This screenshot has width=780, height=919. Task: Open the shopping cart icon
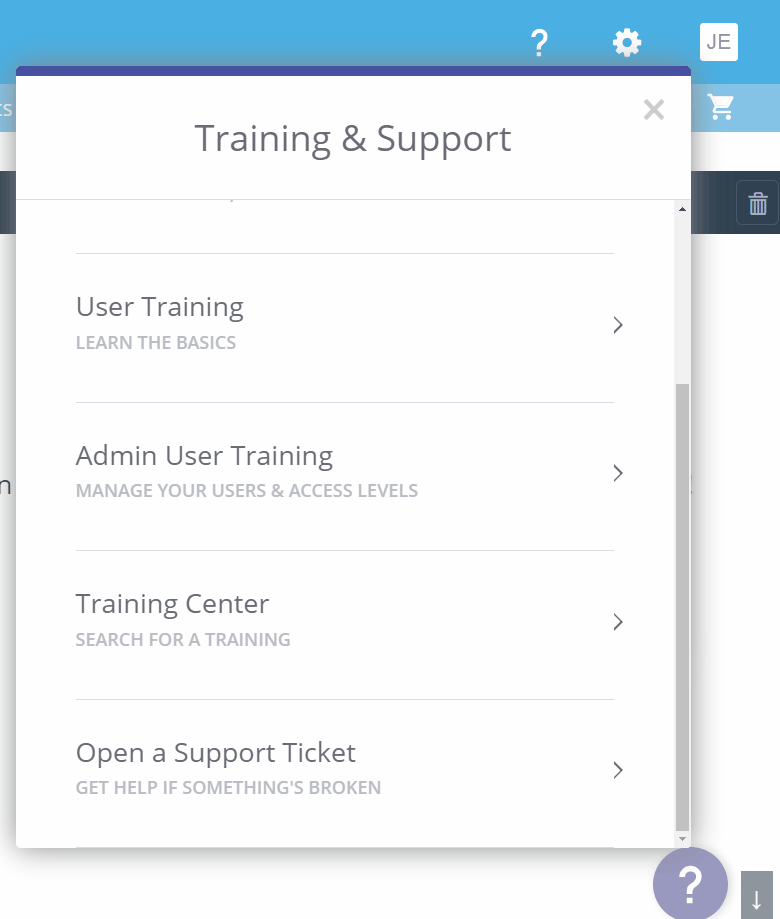point(720,107)
